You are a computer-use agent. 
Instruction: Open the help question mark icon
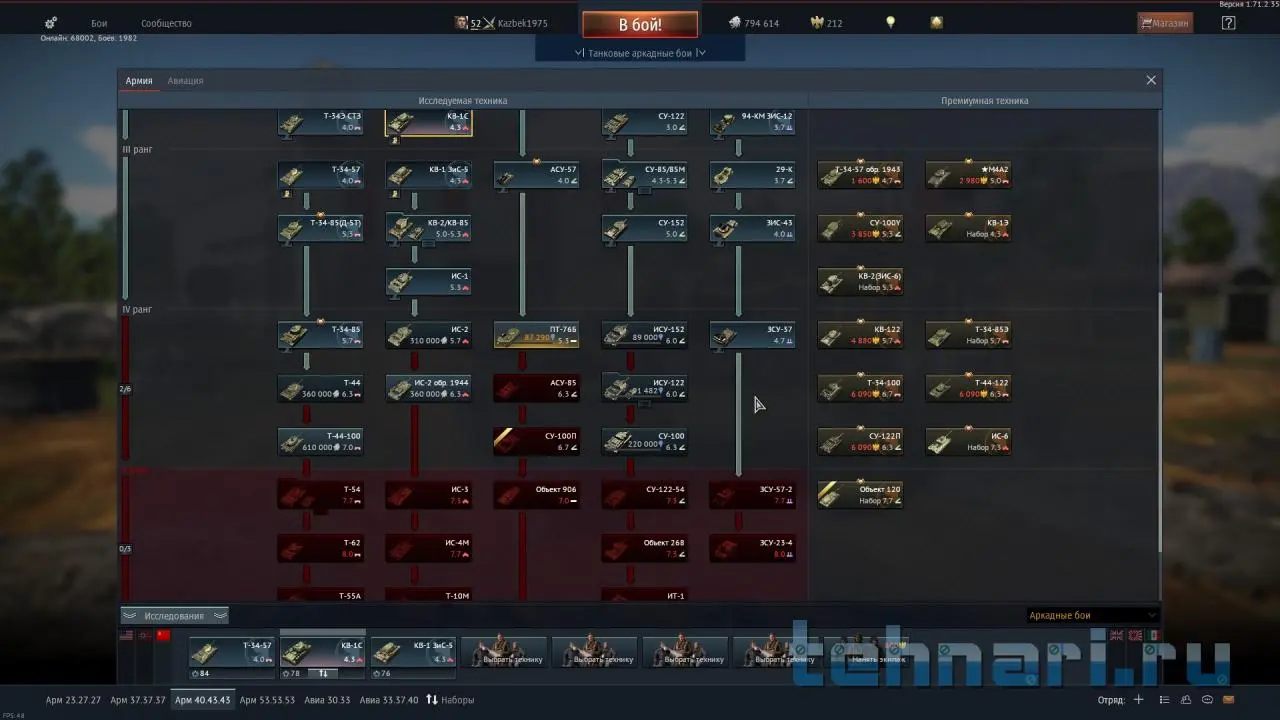[x=1229, y=23]
